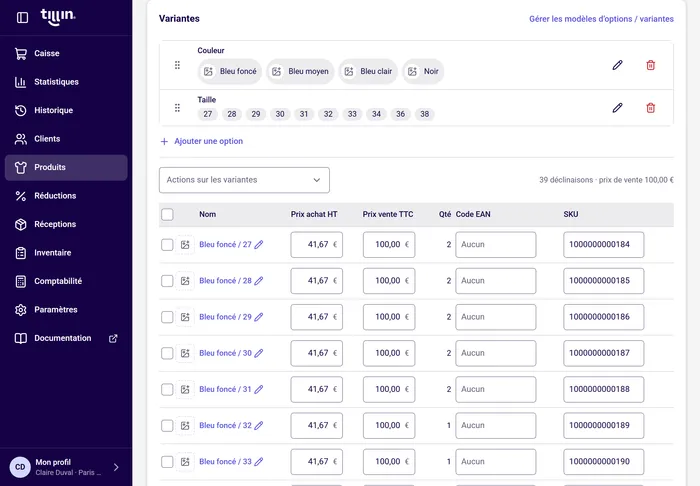Image resolution: width=700 pixels, height=486 pixels.
Task: Open Documentation link in sidebar
Action: [x=66, y=338]
